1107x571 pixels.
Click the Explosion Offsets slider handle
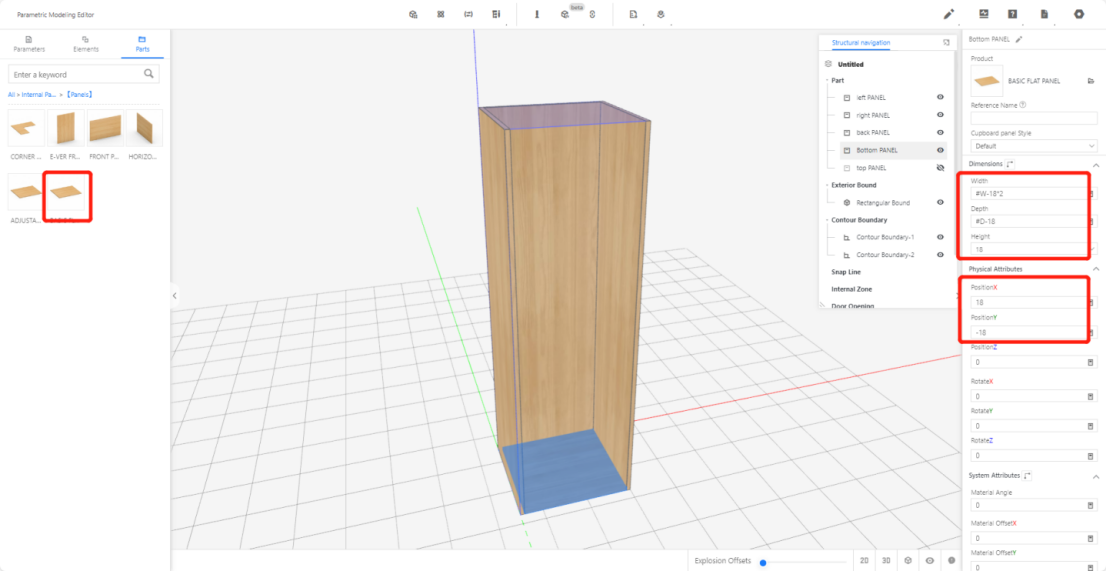(763, 562)
